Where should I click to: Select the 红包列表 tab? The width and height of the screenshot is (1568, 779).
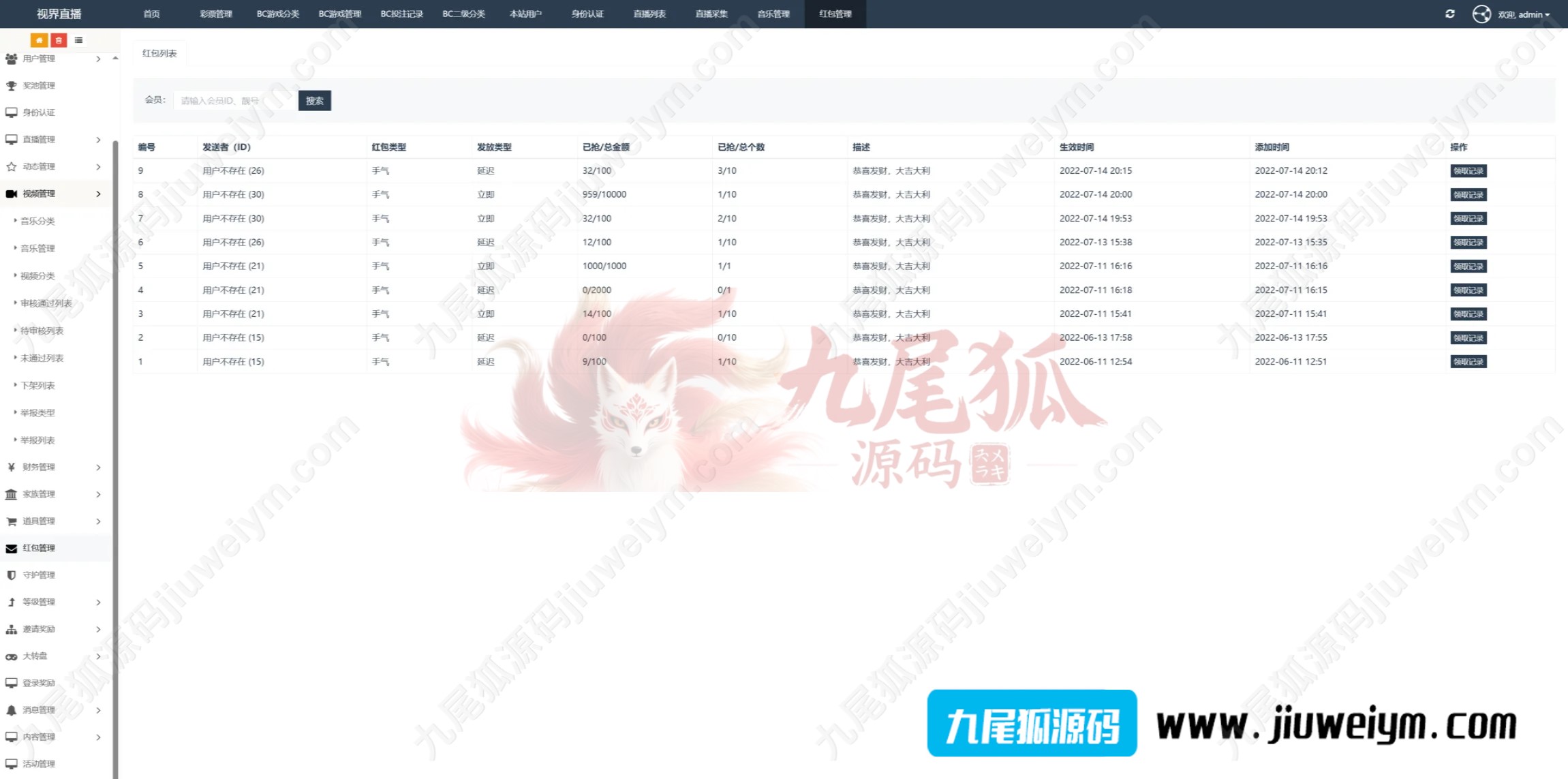tap(159, 53)
